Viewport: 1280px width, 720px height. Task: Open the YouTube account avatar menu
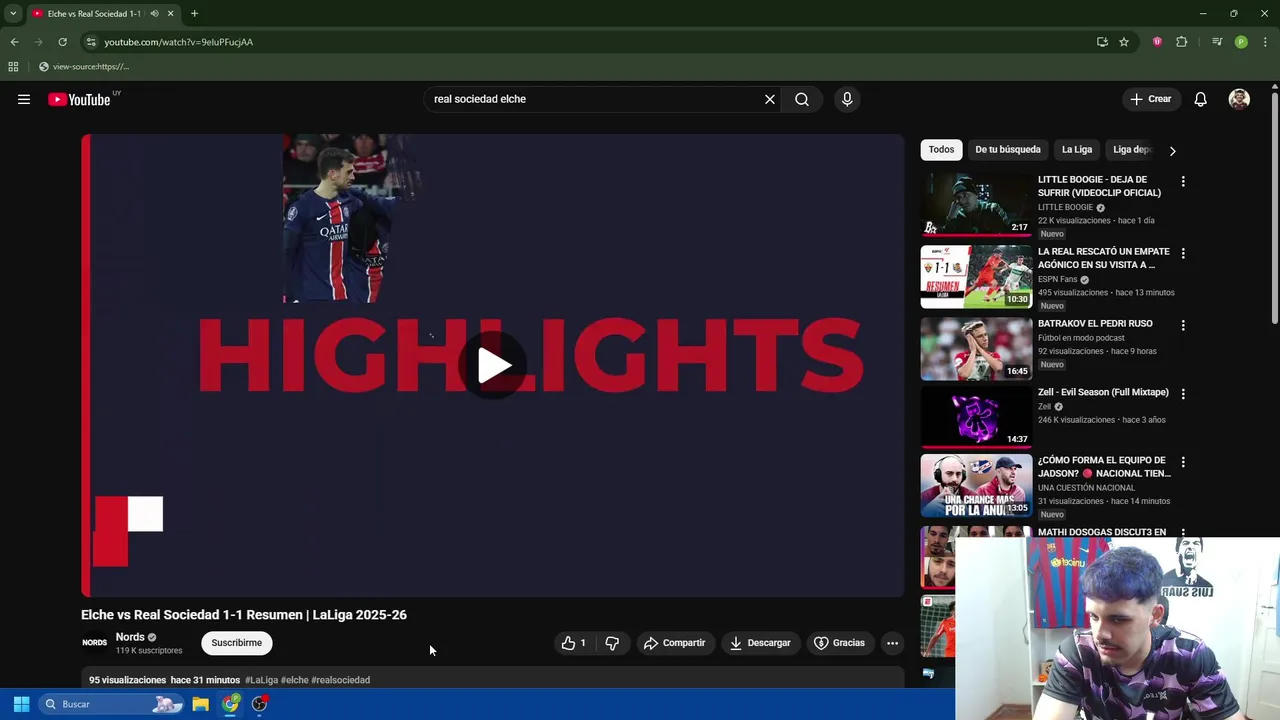[x=1239, y=99]
